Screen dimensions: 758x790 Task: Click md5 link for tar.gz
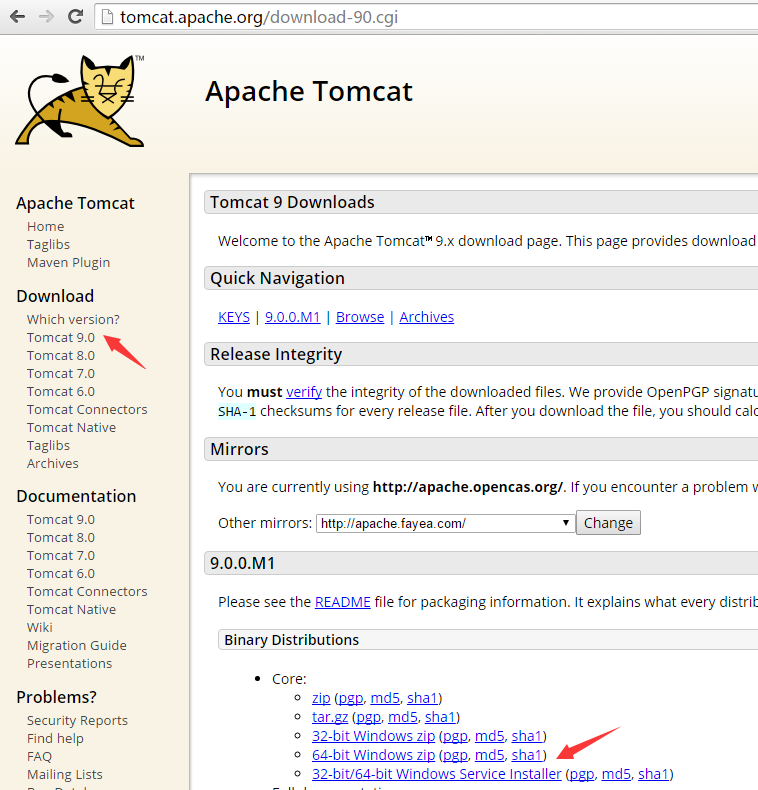(403, 717)
